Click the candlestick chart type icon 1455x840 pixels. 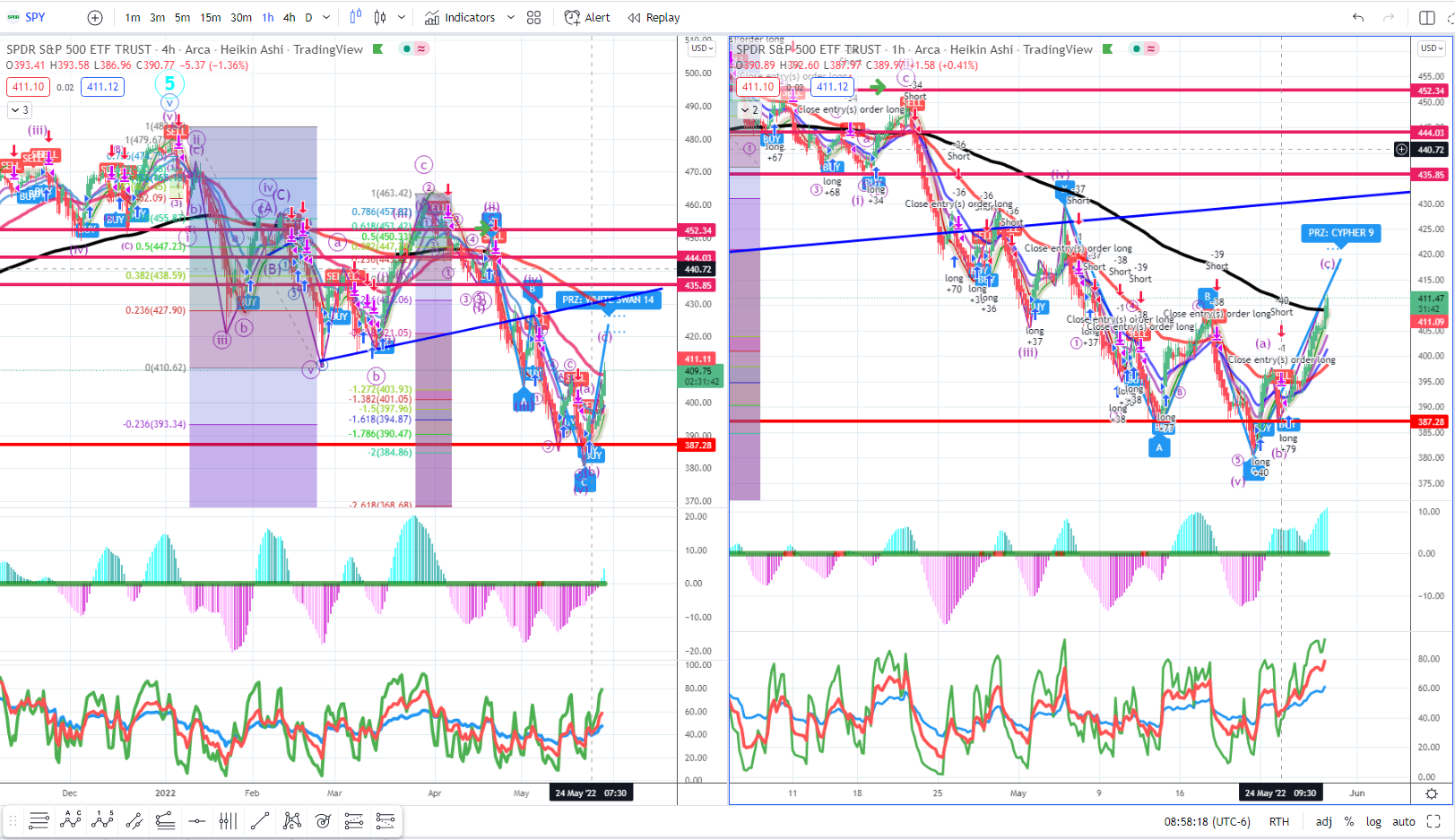click(380, 17)
